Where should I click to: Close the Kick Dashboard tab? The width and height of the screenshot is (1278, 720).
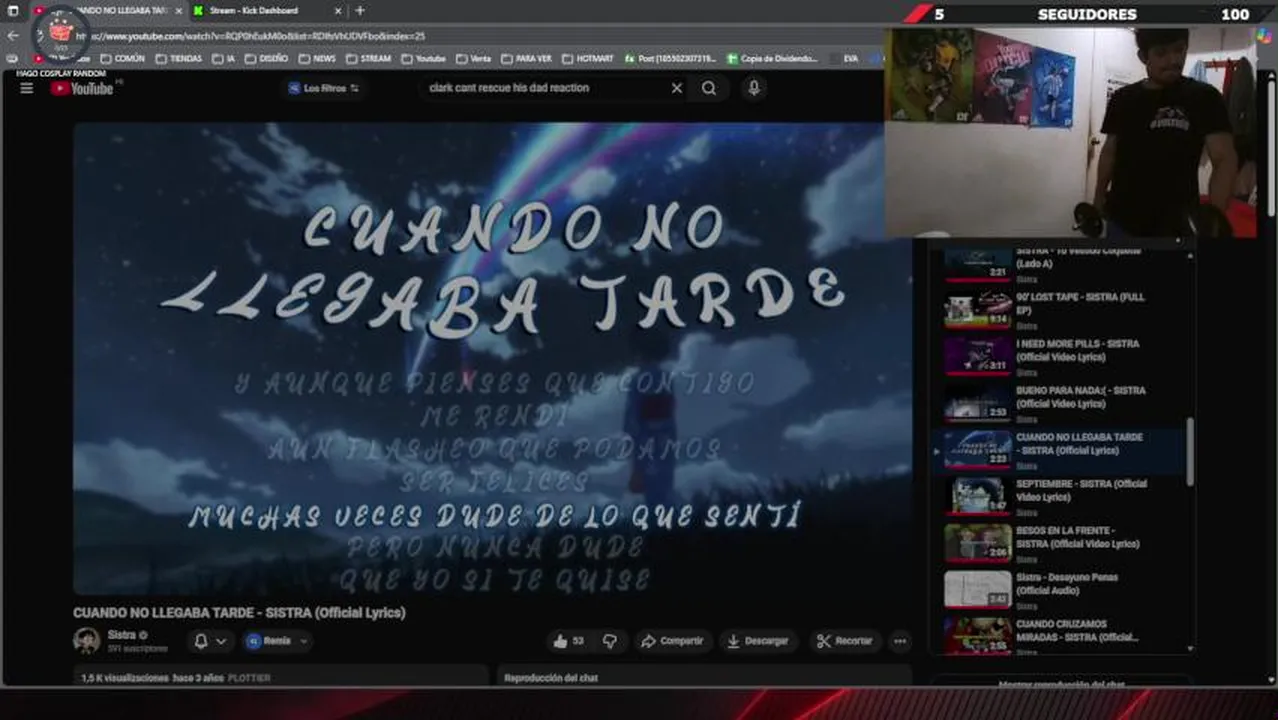337,11
